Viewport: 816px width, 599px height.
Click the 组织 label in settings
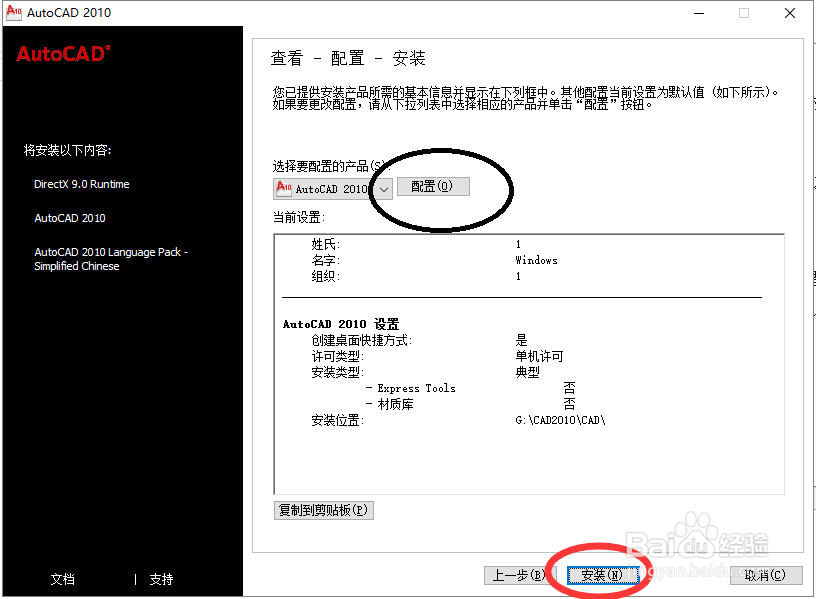(x=326, y=276)
